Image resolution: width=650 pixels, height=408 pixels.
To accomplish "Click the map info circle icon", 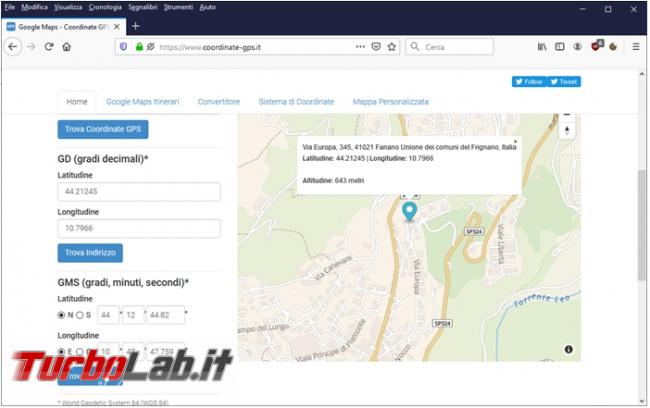I will (568, 349).
